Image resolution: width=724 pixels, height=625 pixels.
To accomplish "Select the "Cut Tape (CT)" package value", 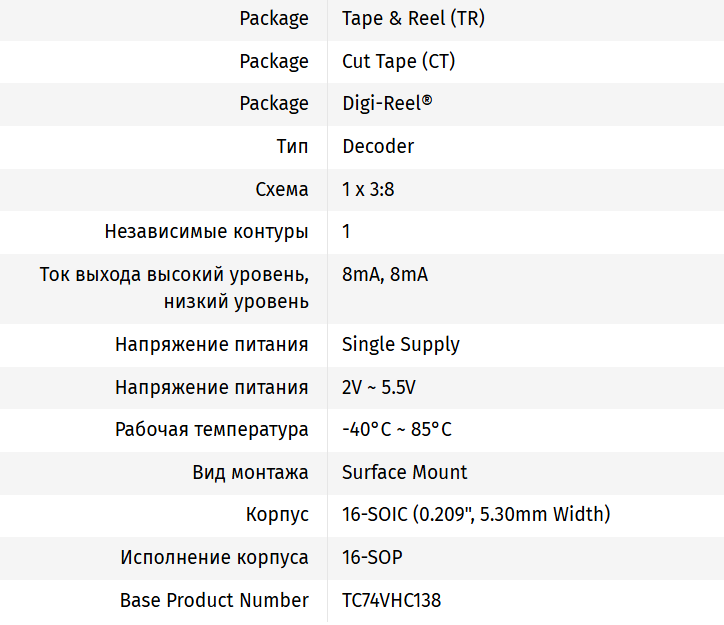I will tap(398, 61).
